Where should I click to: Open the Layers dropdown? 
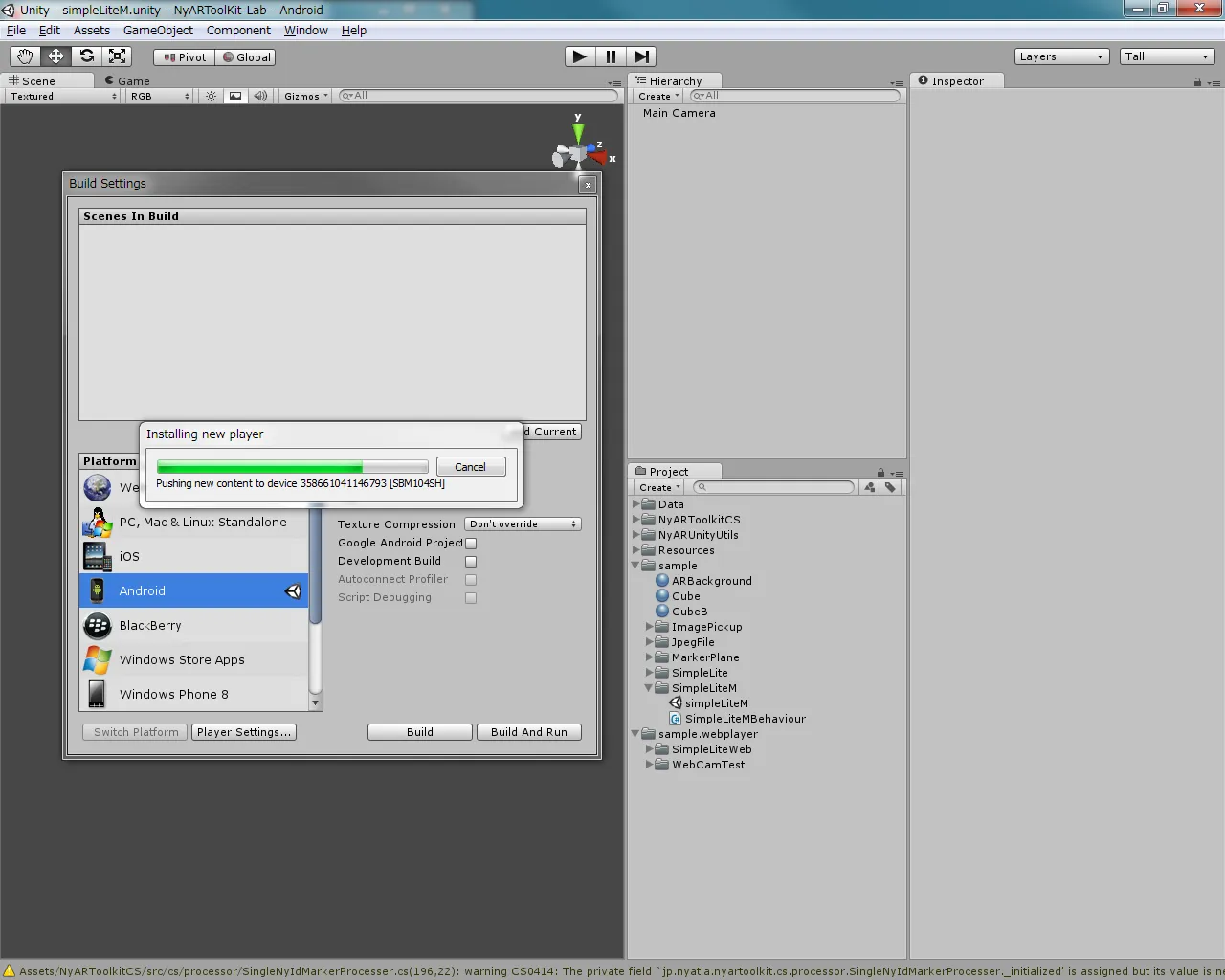pos(1061,56)
